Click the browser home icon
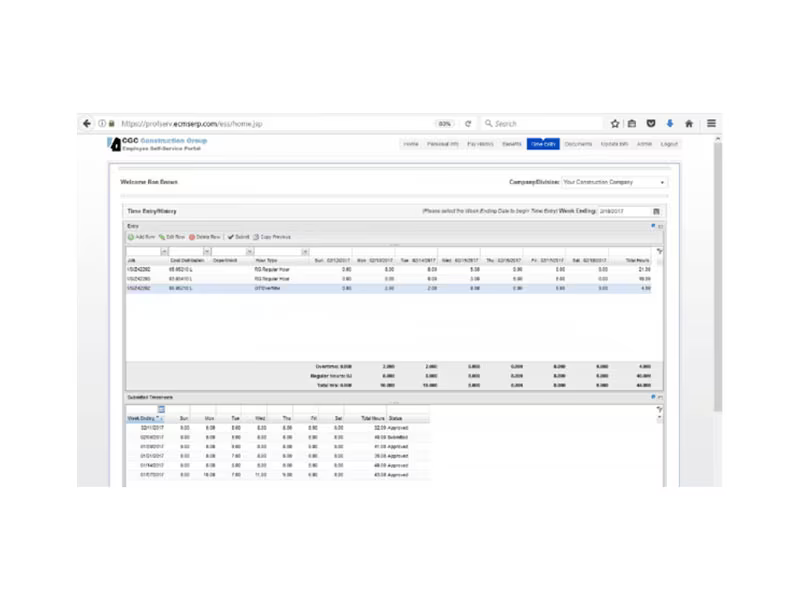 [689, 123]
